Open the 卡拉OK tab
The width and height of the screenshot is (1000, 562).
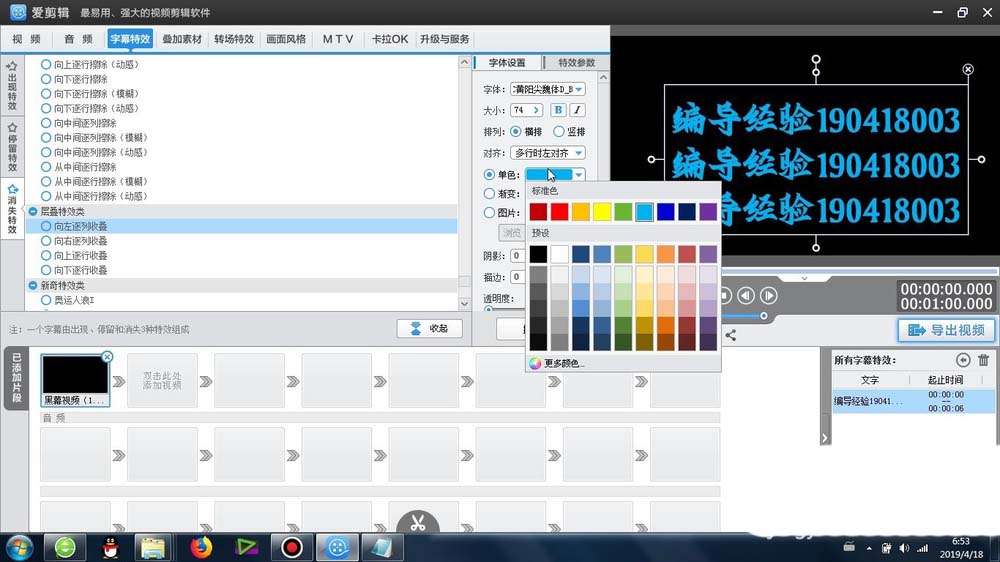pyautogui.click(x=390, y=39)
